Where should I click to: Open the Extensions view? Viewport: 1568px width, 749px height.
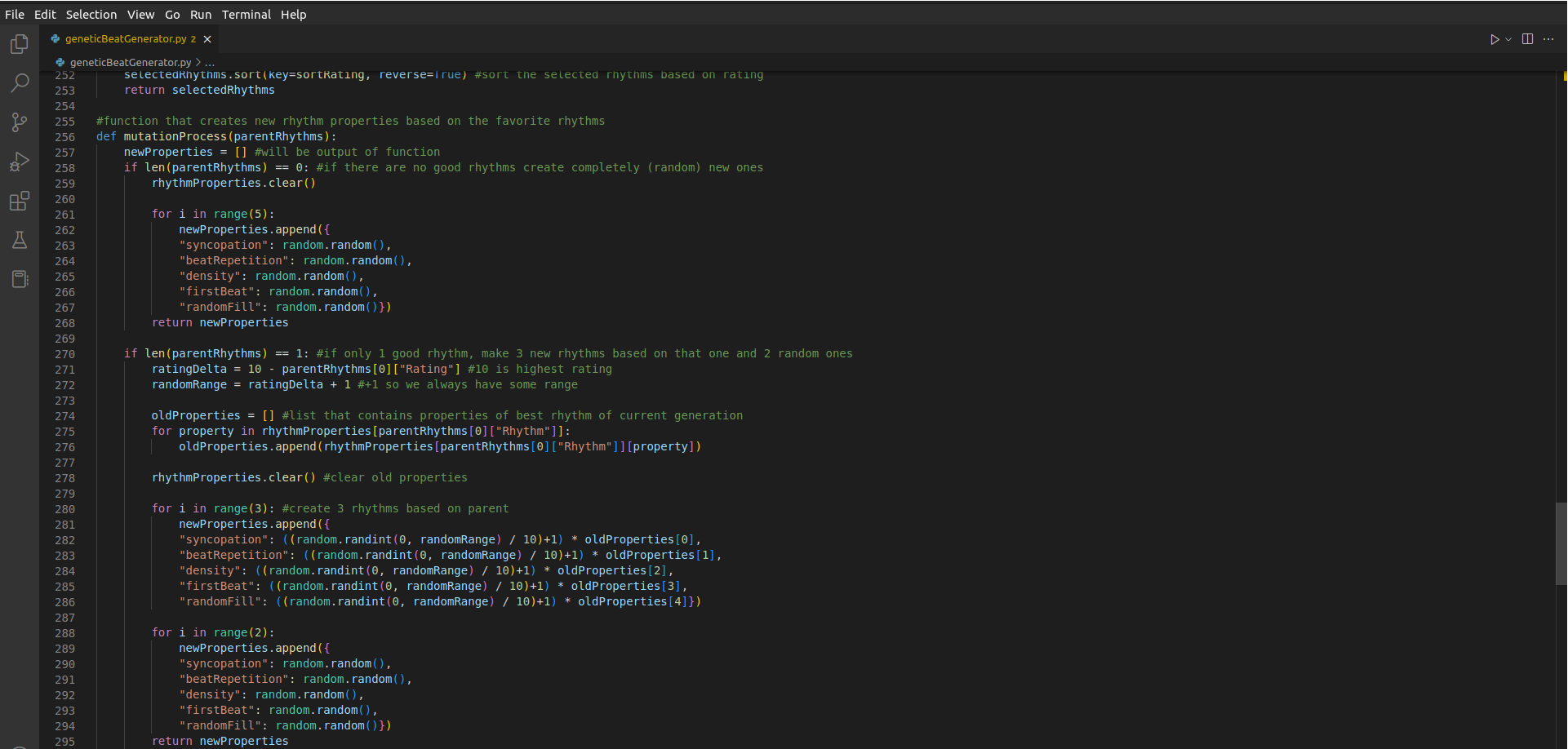click(20, 201)
